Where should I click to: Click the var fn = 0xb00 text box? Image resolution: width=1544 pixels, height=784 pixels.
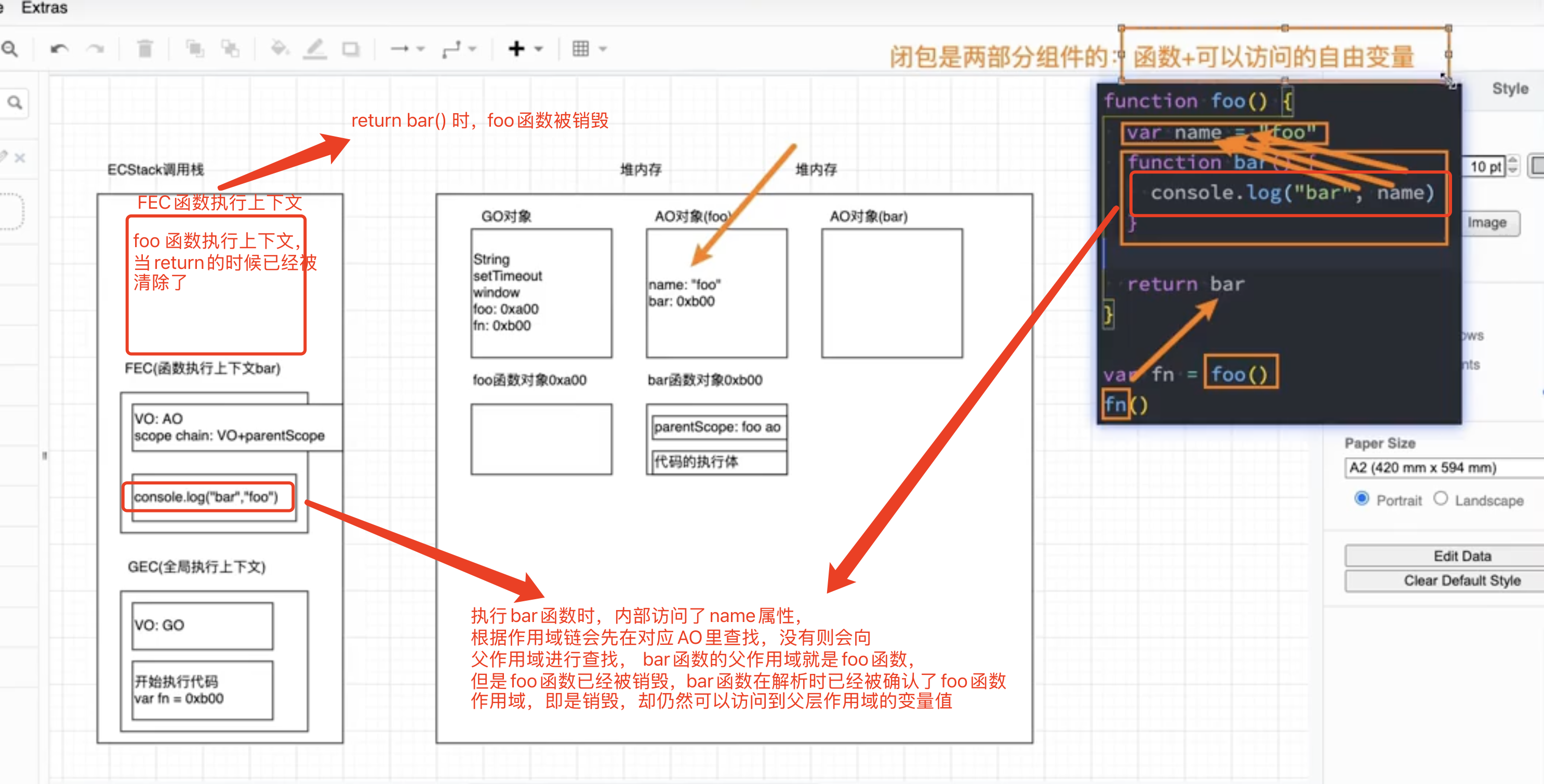tap(203, 690)
